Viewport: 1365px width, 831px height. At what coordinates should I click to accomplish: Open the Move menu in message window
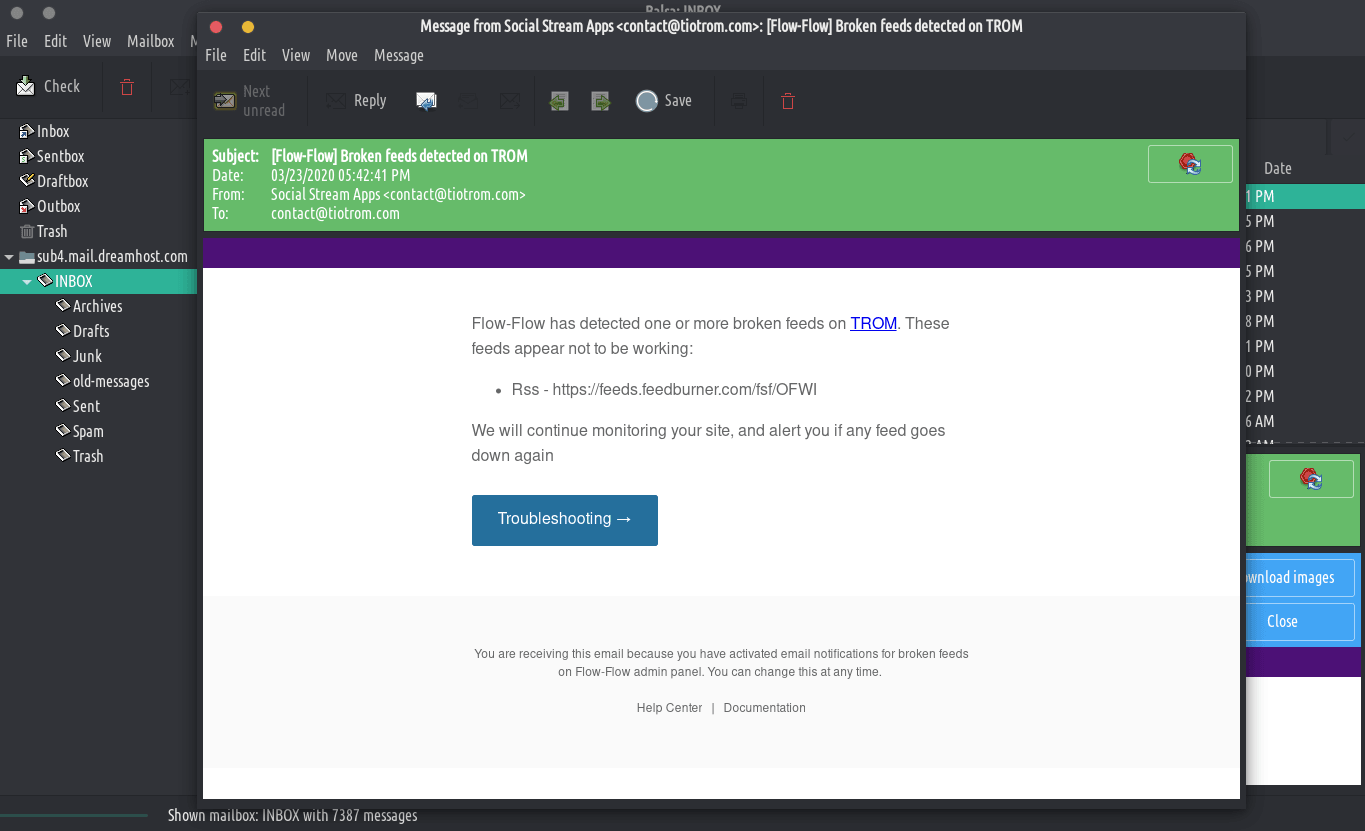pos(341,56)
